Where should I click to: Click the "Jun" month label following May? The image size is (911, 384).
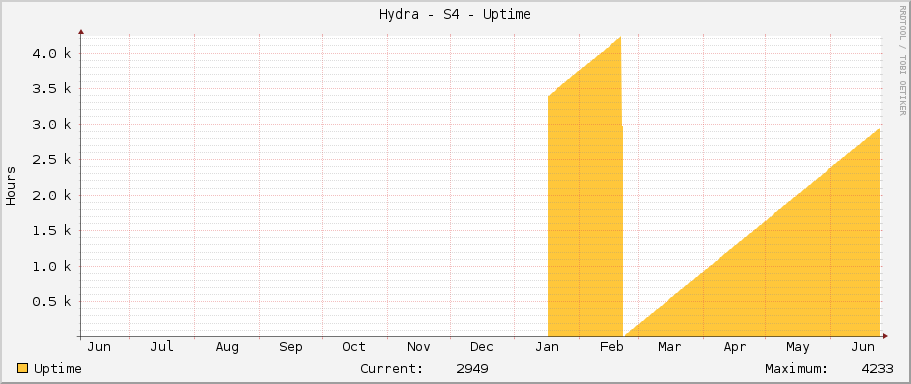(x=863, y=347)
